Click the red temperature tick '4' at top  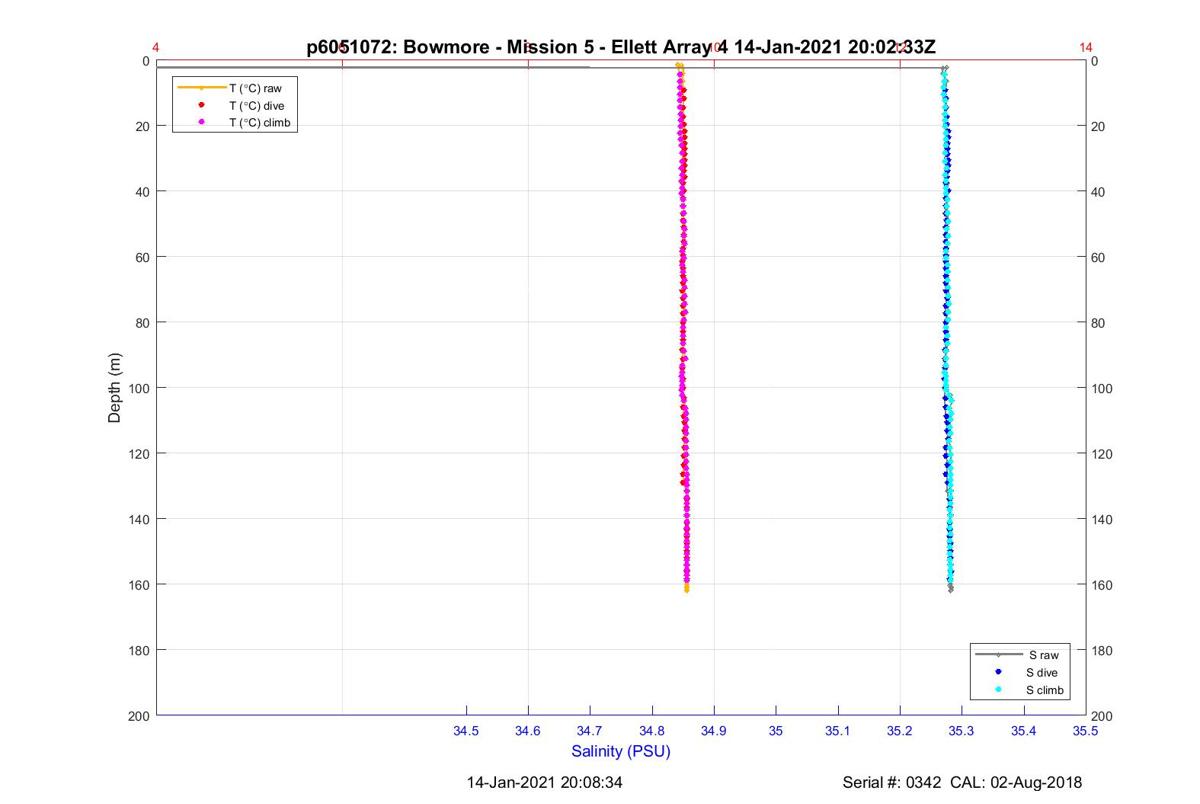[x=156, y=47]
